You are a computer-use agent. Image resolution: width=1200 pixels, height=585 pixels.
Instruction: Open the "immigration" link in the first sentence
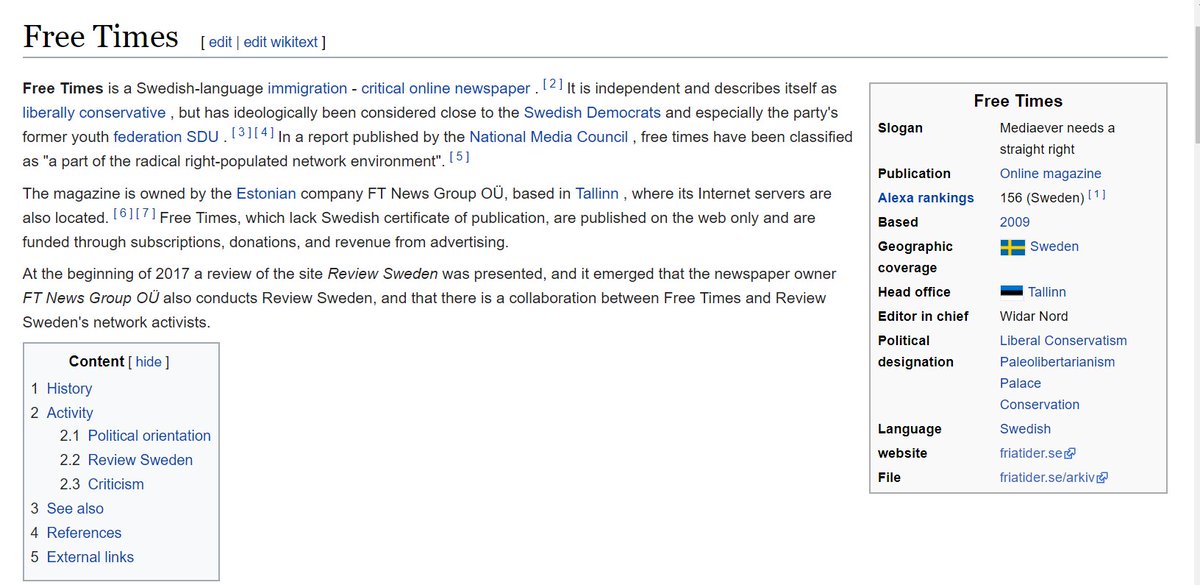coord(307,88)
